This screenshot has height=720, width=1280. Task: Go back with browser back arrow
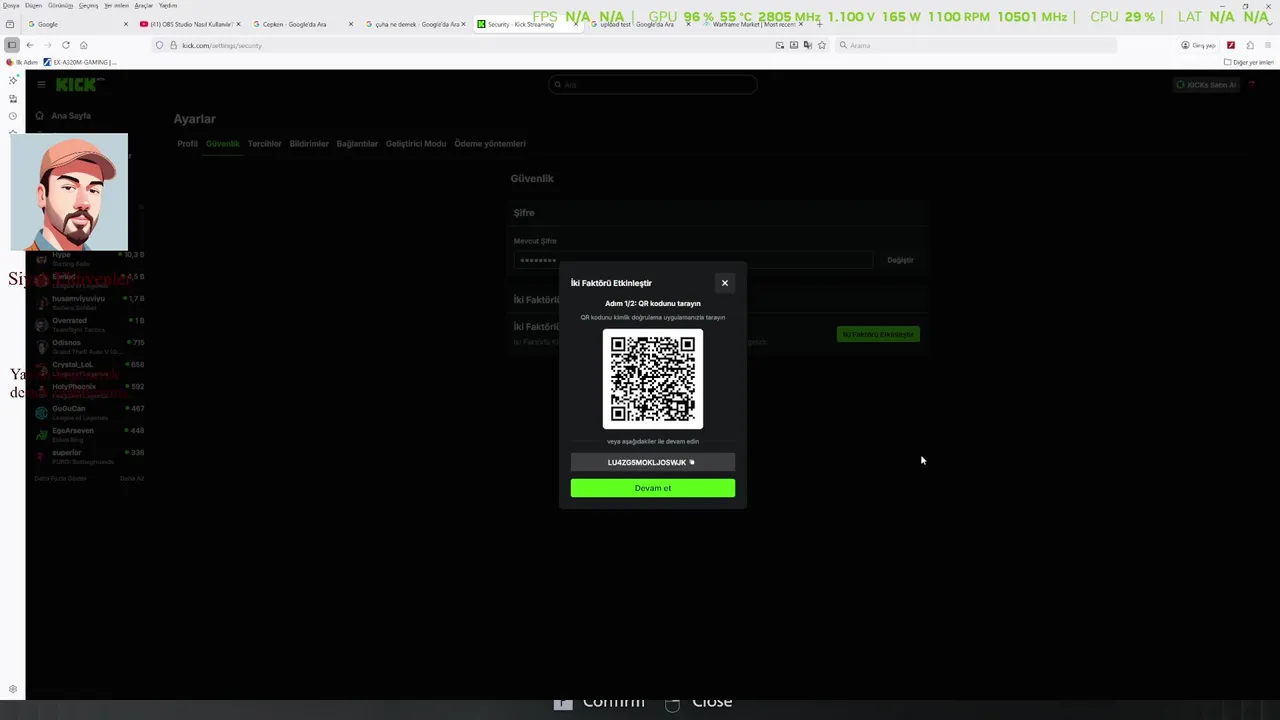[x=30, y=45]
